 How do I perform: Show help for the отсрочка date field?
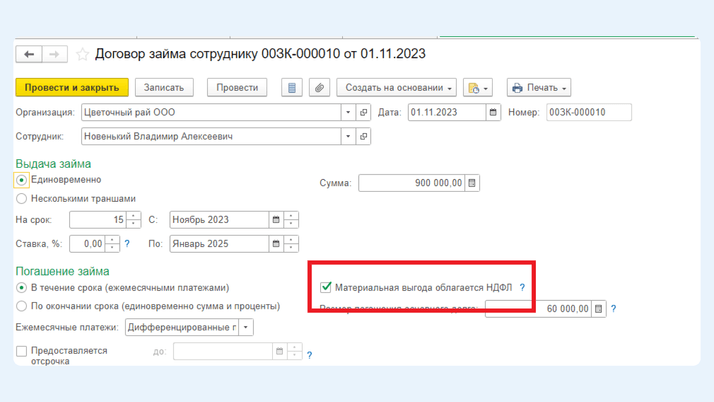click(310, 355)
